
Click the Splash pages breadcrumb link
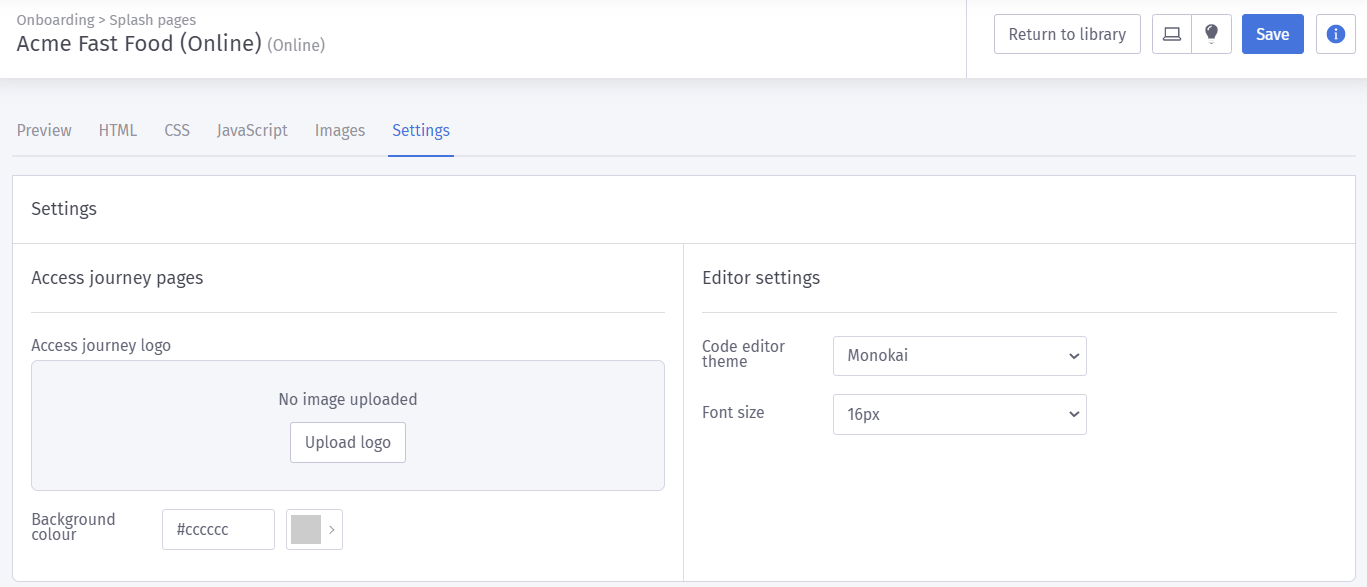pyautogui.click(x=153, y=20)
